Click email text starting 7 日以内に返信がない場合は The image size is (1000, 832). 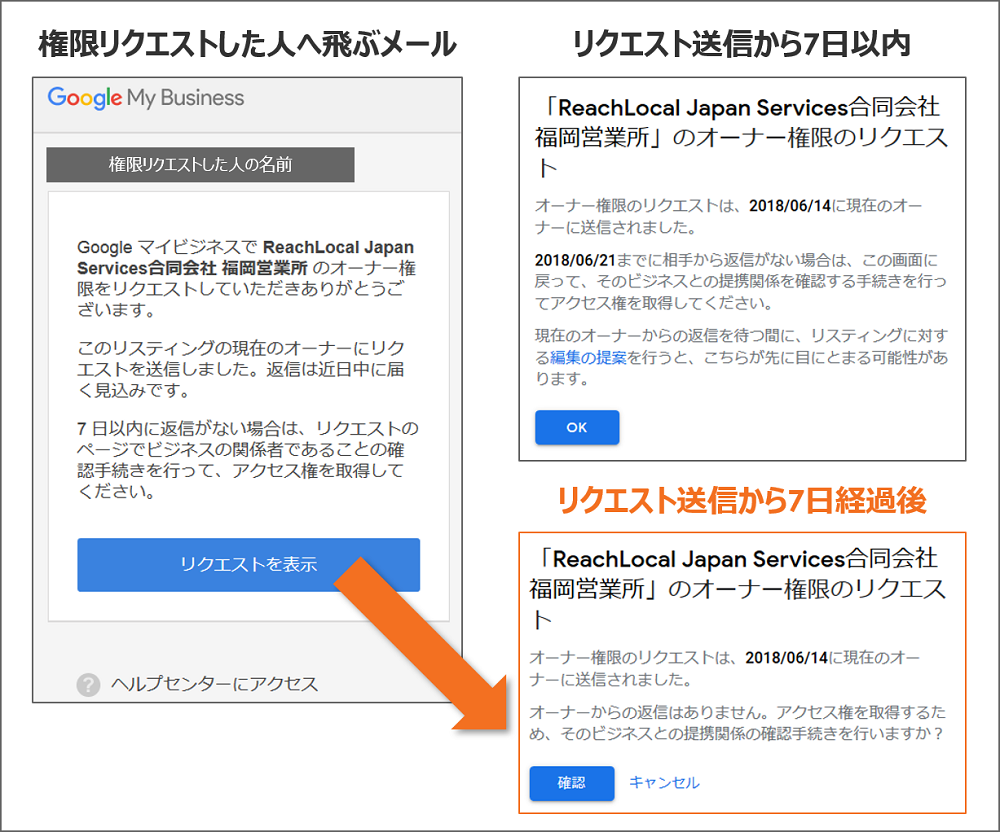point(247,460)
